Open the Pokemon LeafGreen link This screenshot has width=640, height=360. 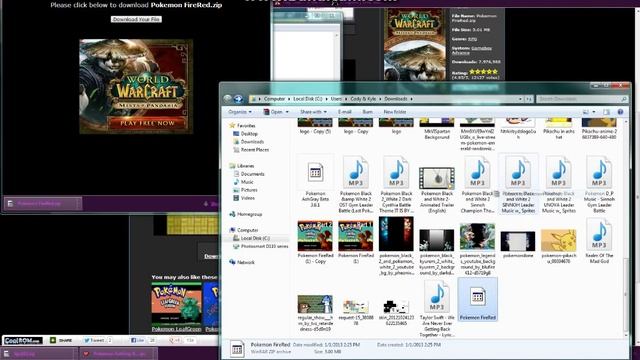[x=176, y=329]
